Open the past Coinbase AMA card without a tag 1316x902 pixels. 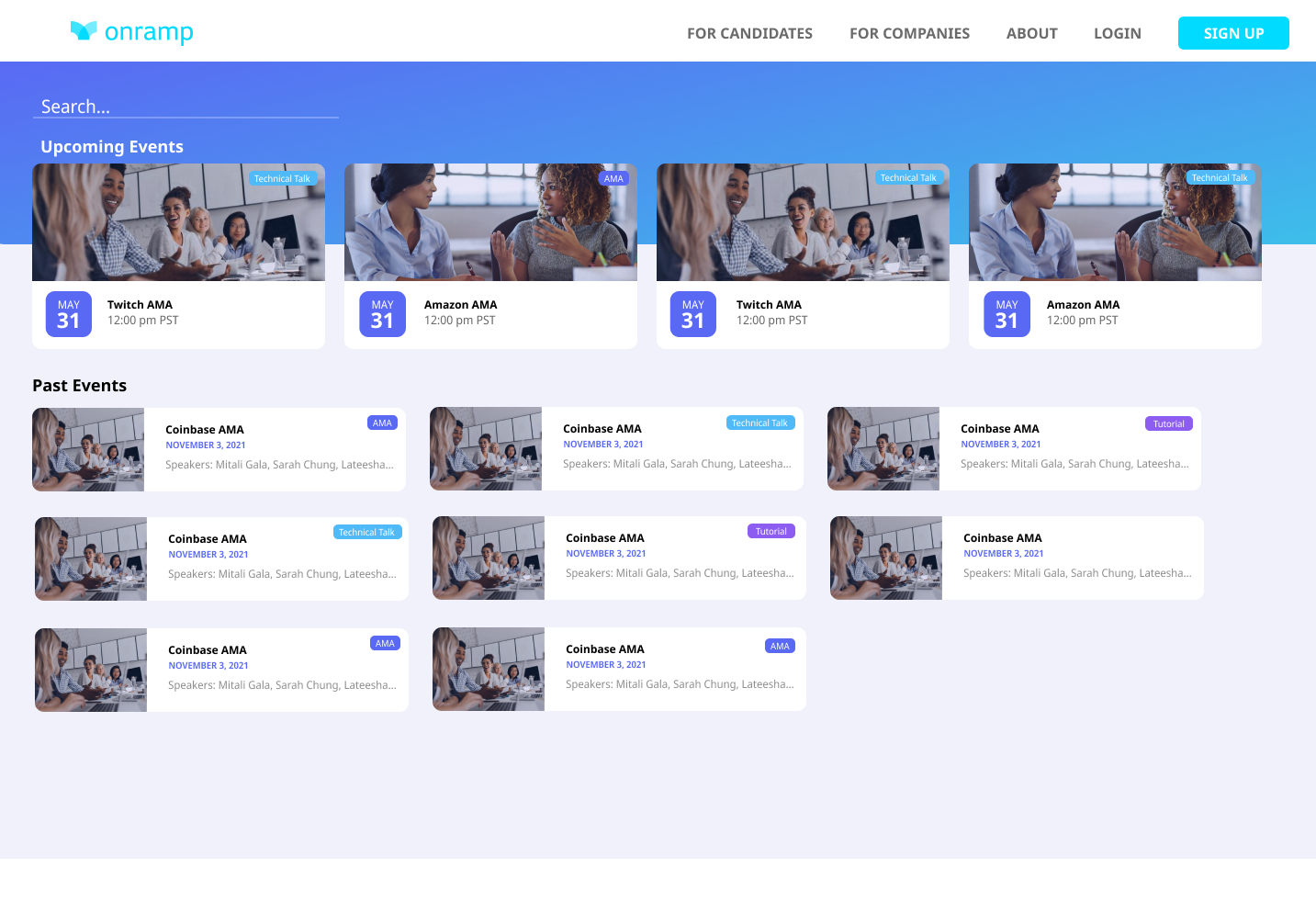[x=1017, y=558]
